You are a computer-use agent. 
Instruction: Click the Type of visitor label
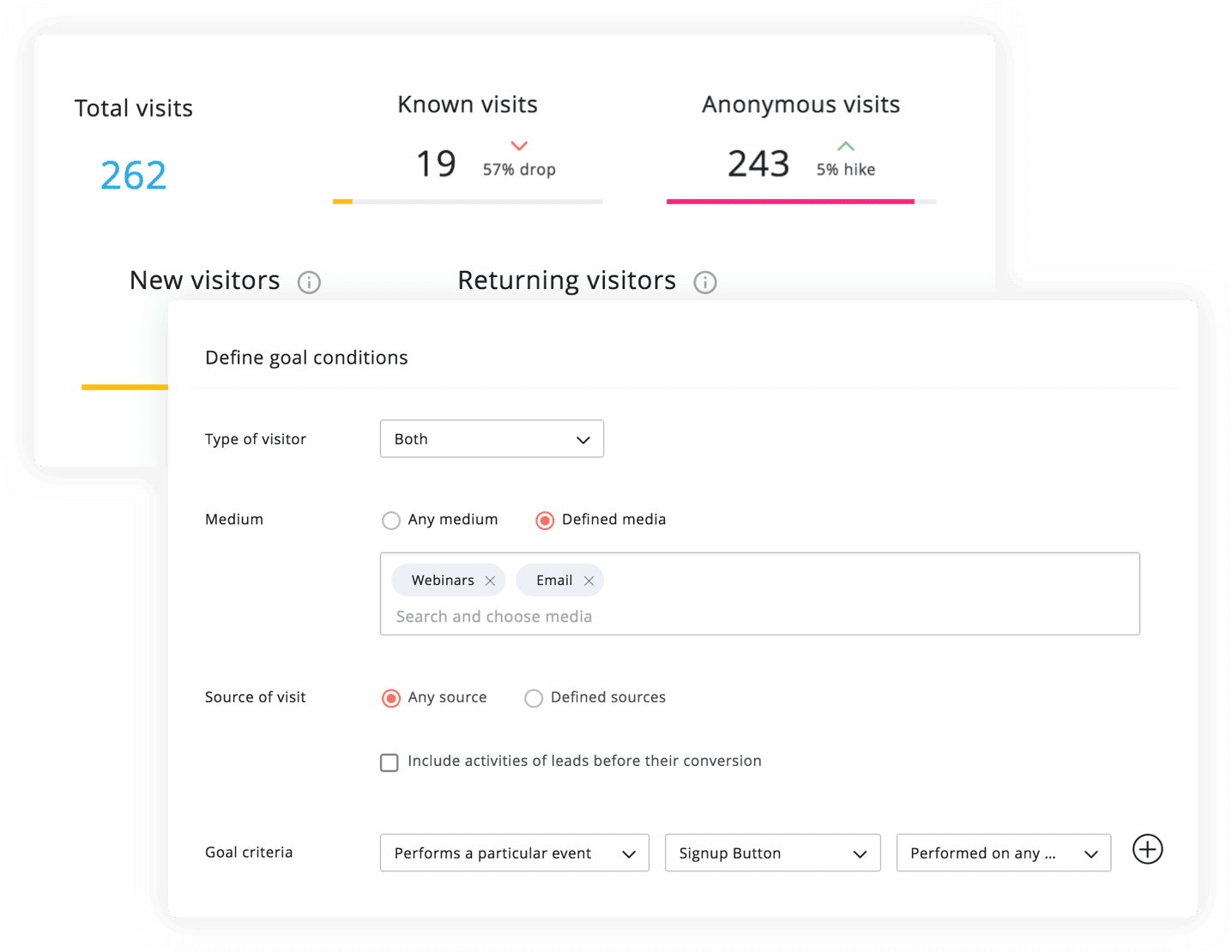(x=256, y=439)
